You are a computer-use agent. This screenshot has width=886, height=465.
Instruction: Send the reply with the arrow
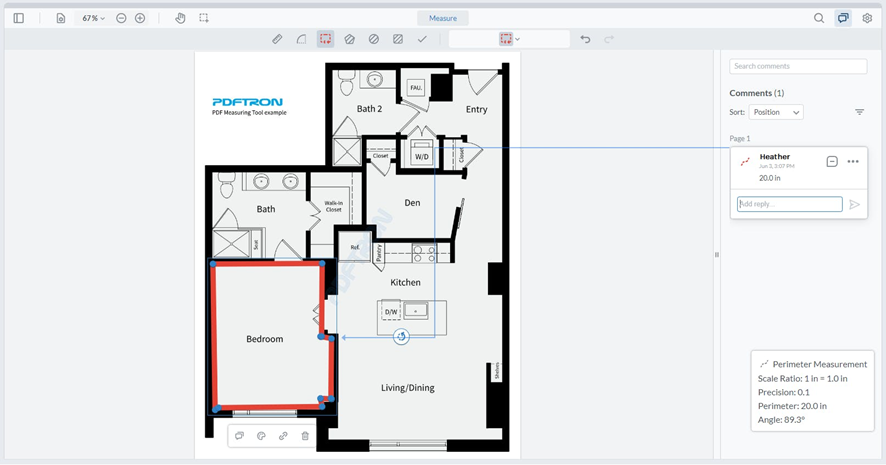854,205
